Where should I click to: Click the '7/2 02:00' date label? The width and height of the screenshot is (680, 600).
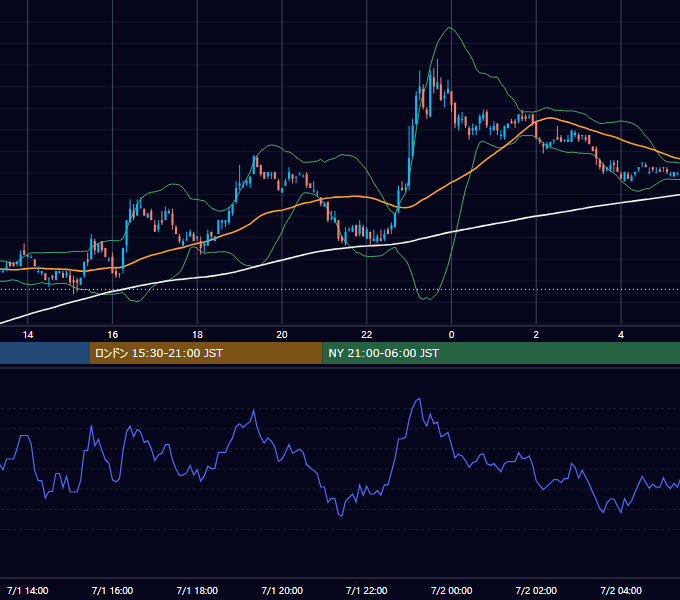(x=536, y=590)
